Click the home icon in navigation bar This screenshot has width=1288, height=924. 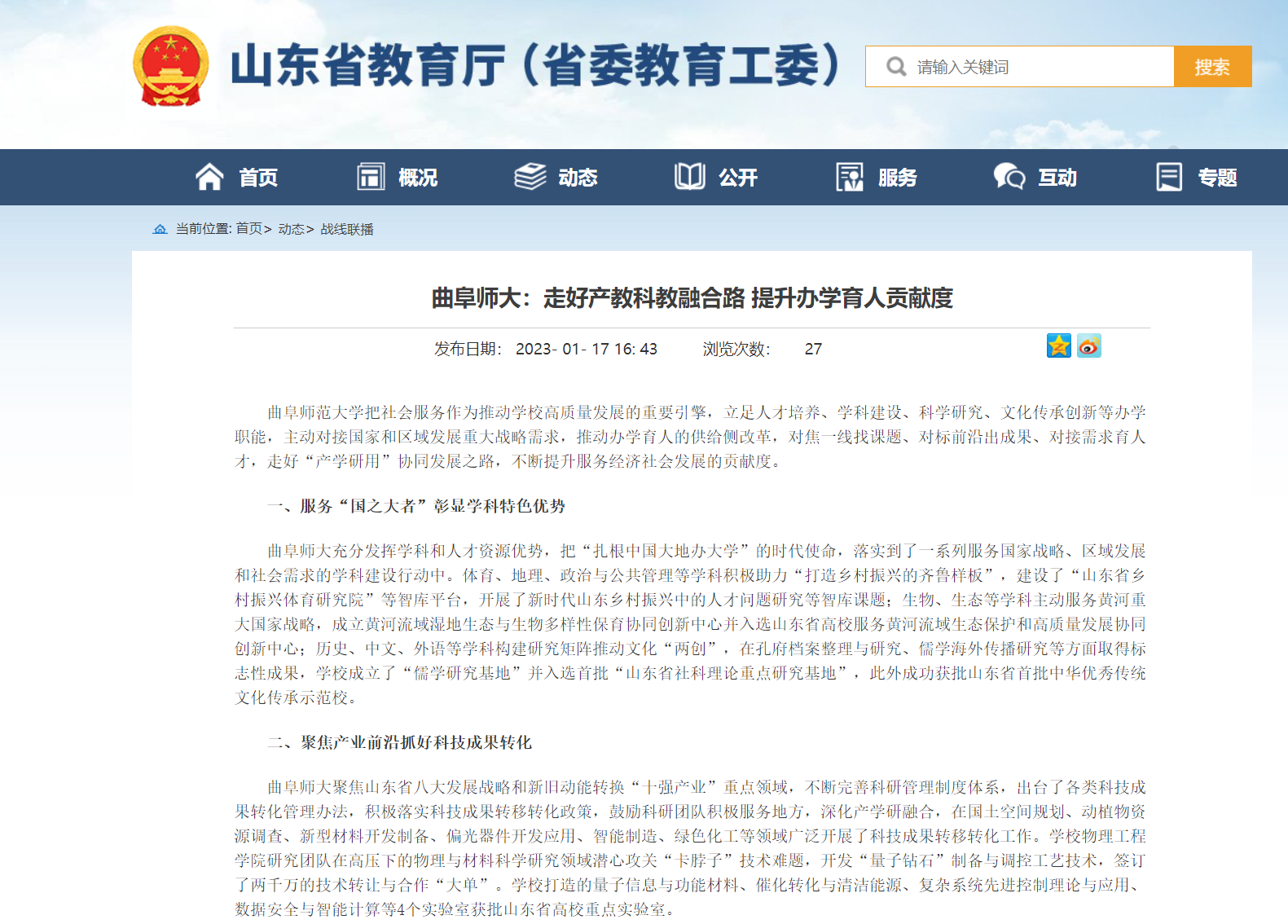point(209,177)
